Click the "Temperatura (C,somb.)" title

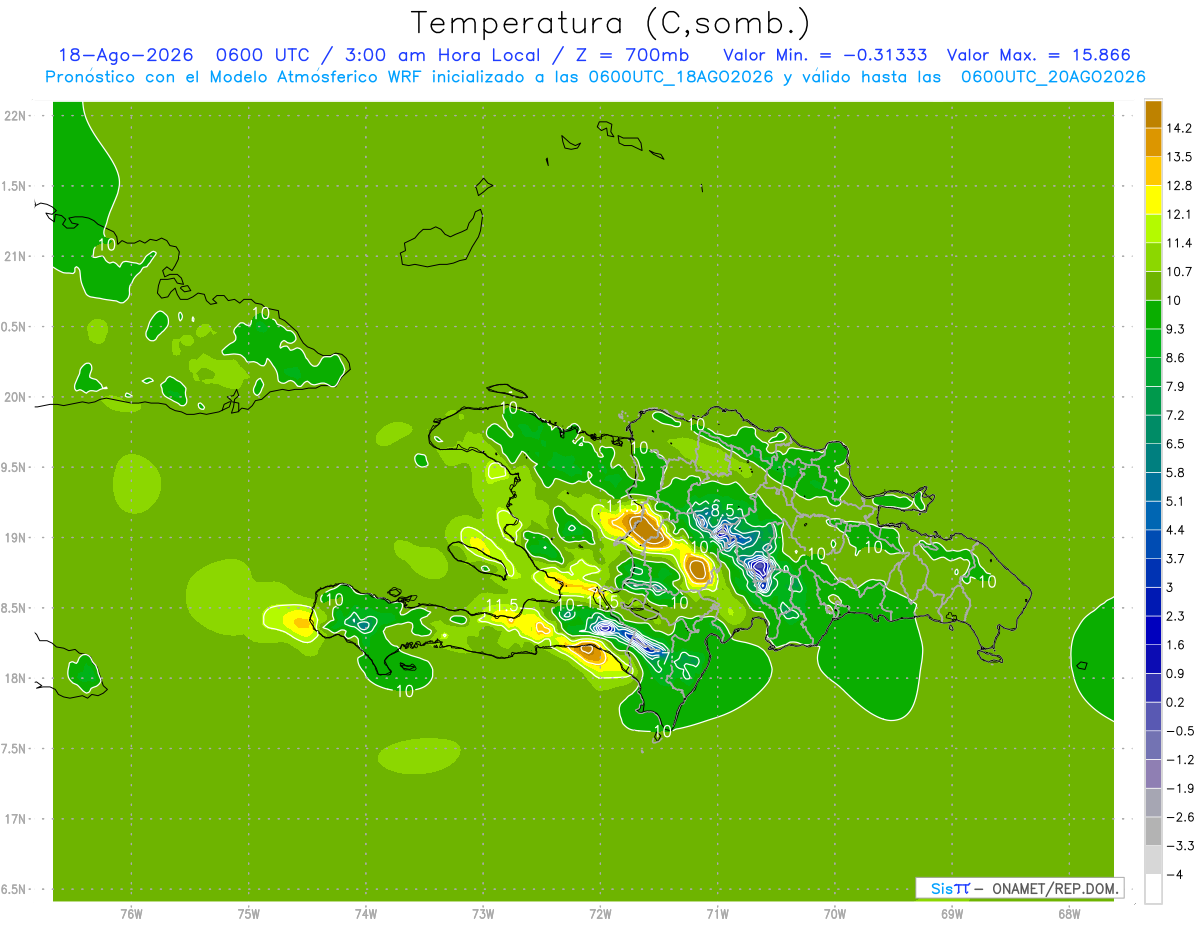click(x=611, y=22)
